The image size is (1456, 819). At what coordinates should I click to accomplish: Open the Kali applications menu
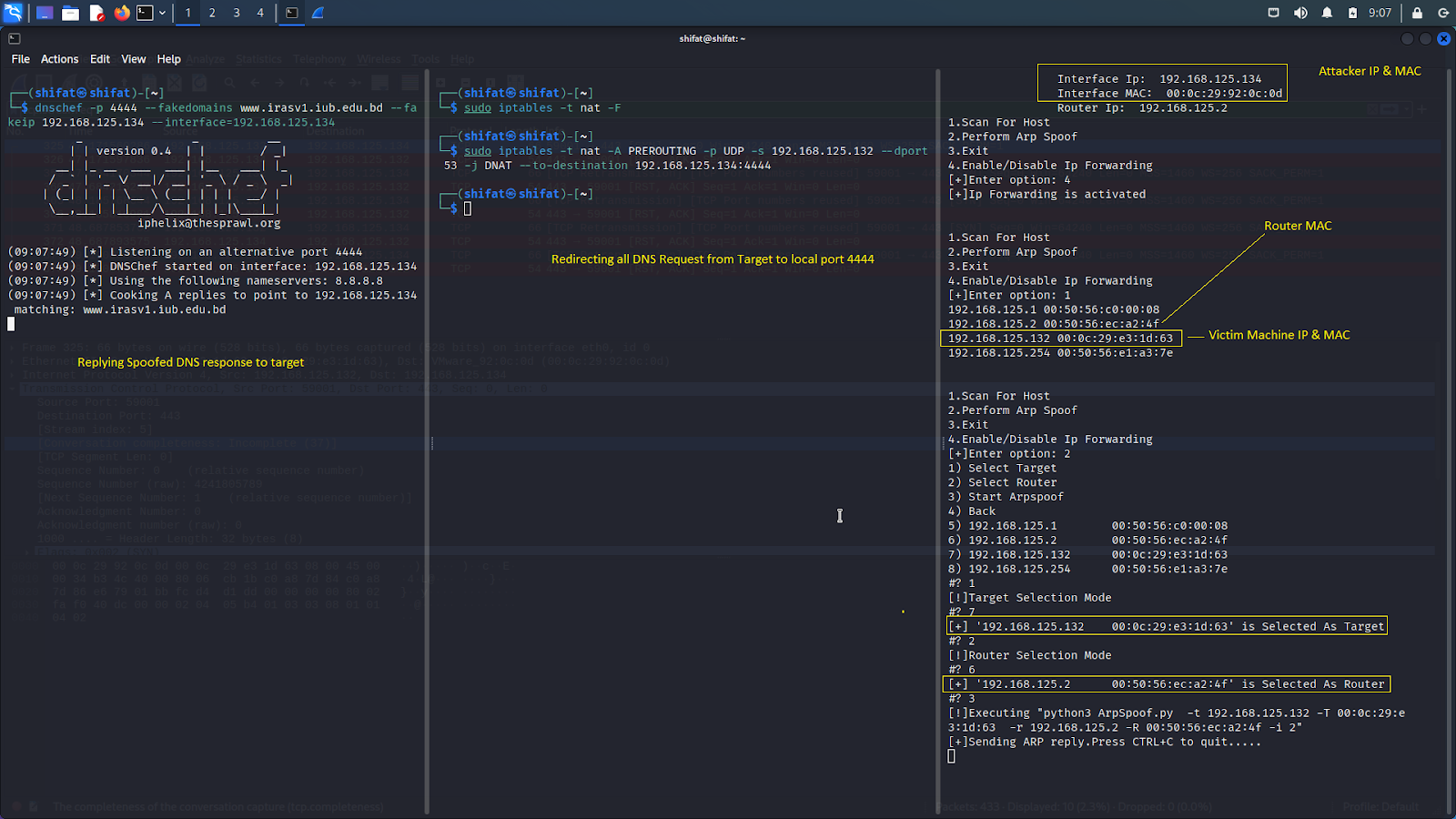click(13, 13)
